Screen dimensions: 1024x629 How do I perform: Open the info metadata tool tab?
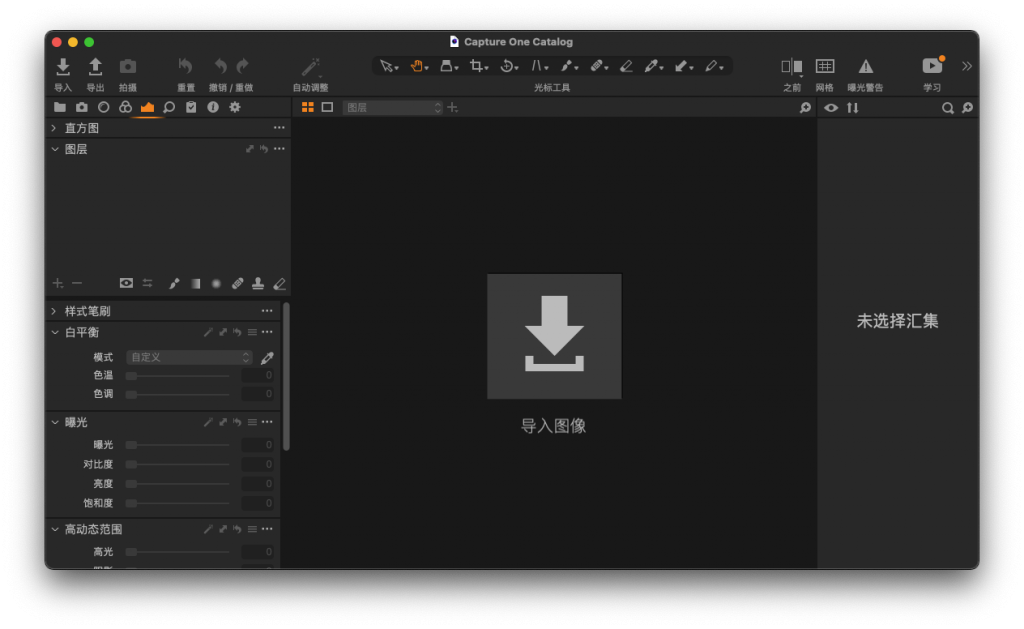(x=213, y=107)
